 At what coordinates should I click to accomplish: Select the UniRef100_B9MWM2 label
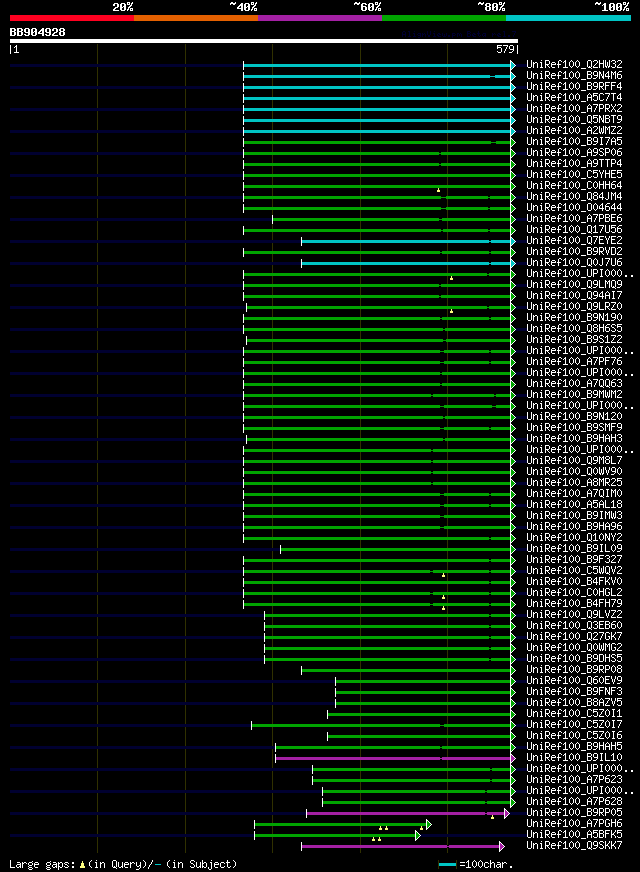click(574, 394)
